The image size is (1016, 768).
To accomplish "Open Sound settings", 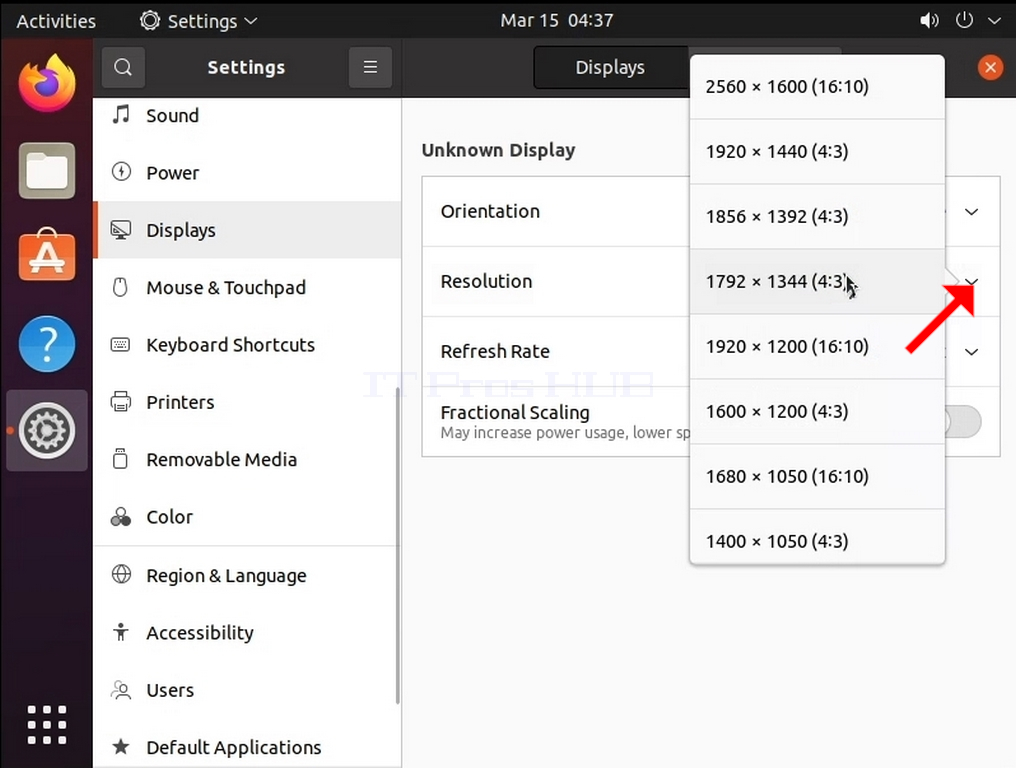I will pos(247,115).
